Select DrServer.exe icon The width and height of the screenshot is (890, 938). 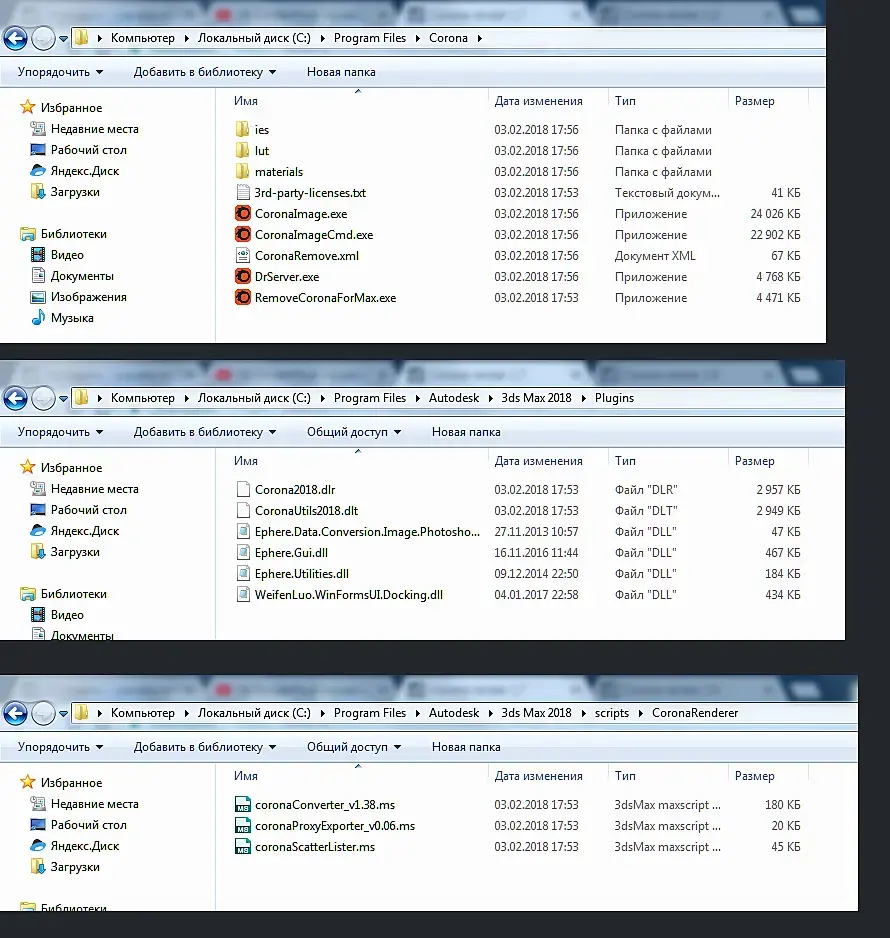point(242,276)
